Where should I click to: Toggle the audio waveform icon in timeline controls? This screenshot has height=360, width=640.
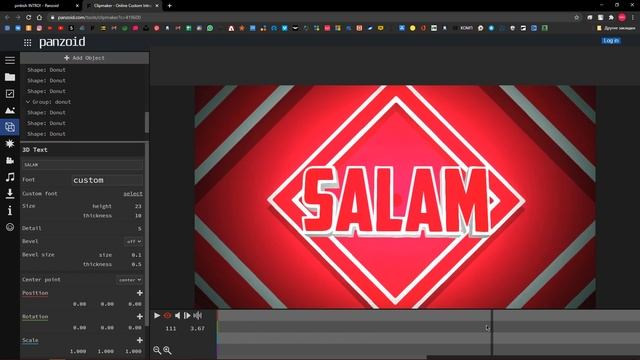click(x=198, y=316)
